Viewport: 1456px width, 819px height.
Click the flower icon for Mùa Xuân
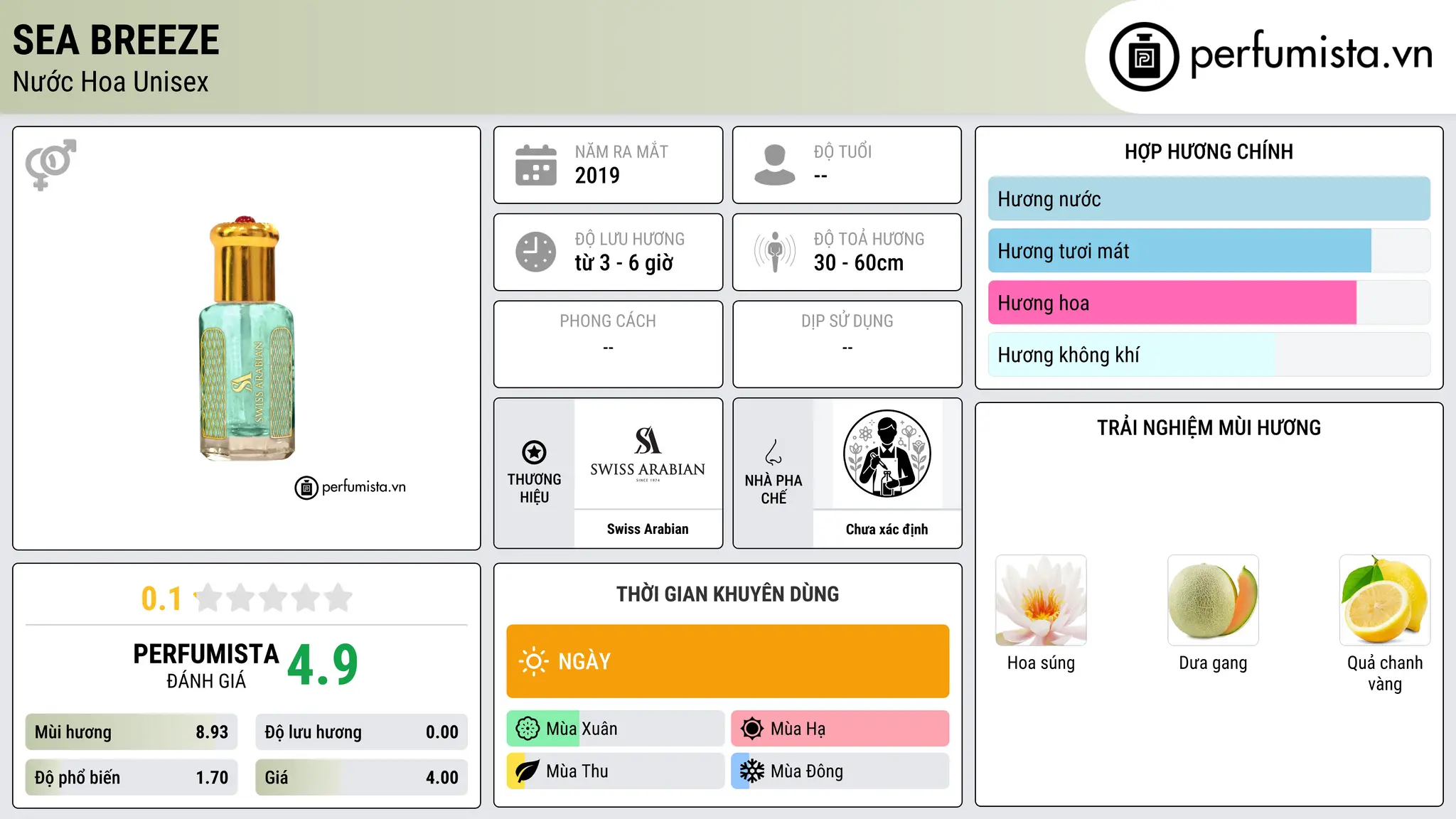pos(528,729)
